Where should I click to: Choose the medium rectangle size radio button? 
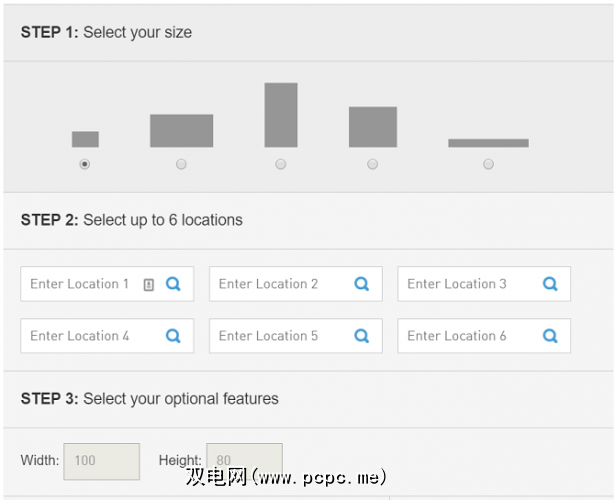(x=373, y=164)
